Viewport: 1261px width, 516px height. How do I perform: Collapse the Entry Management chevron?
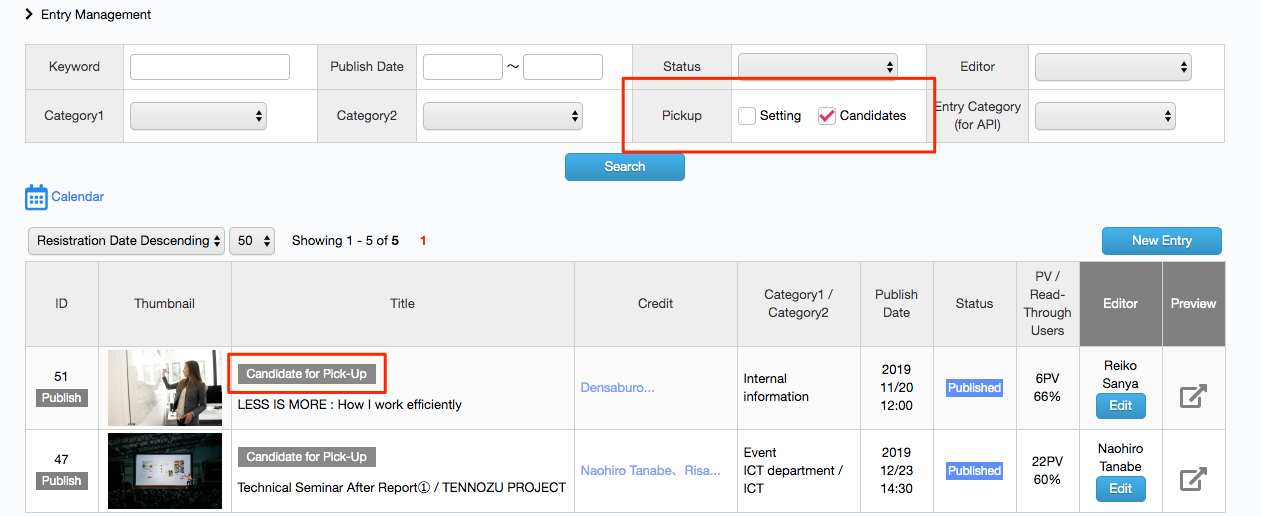[x=29, y=15]
